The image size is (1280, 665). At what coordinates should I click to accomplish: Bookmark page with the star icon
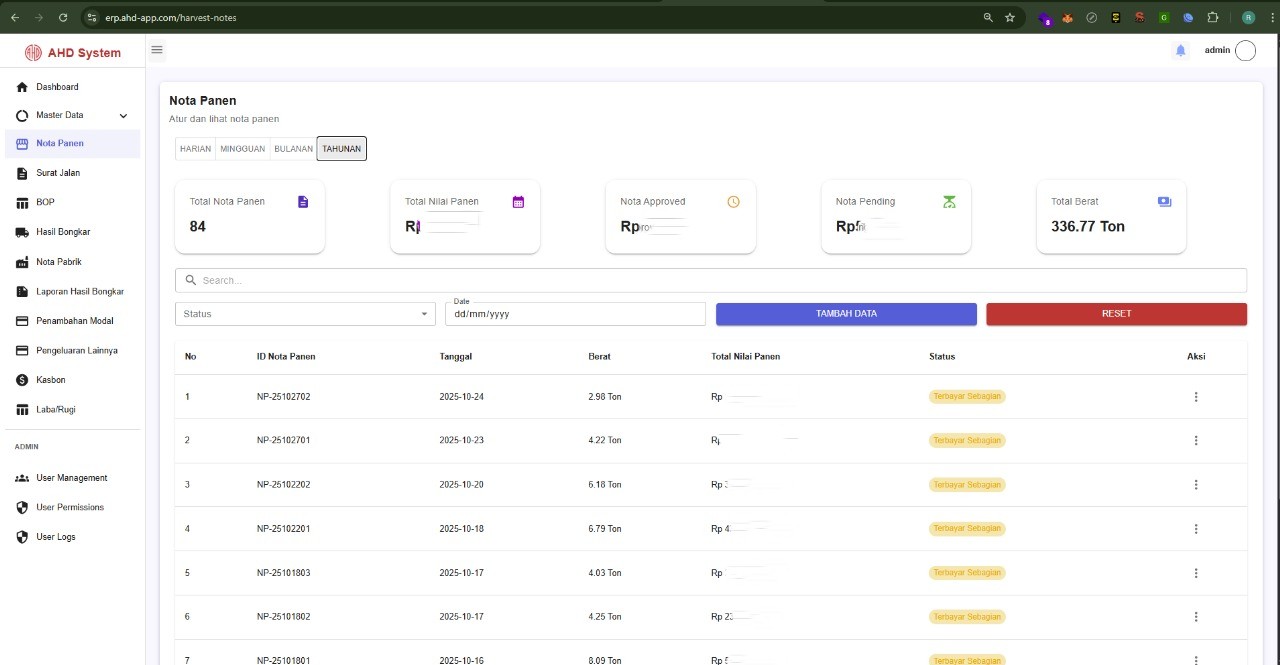tap(1010, 17)
